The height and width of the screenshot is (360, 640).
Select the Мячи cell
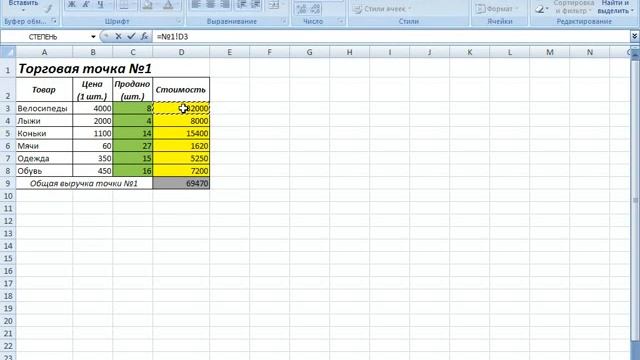pos(44,146)
